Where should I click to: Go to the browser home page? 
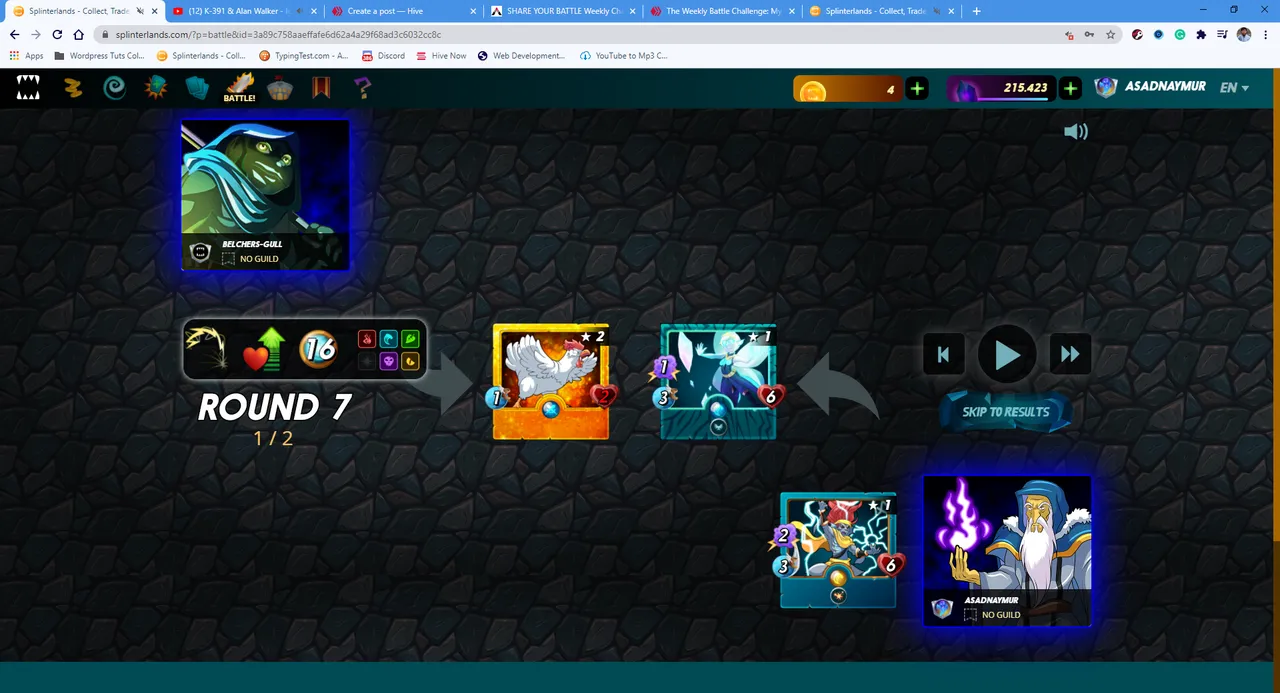tap(78, 34)
